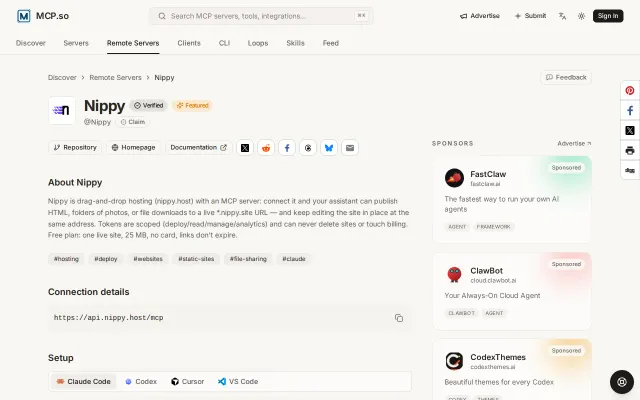Open the Advertise link in header

click(480, 16)
